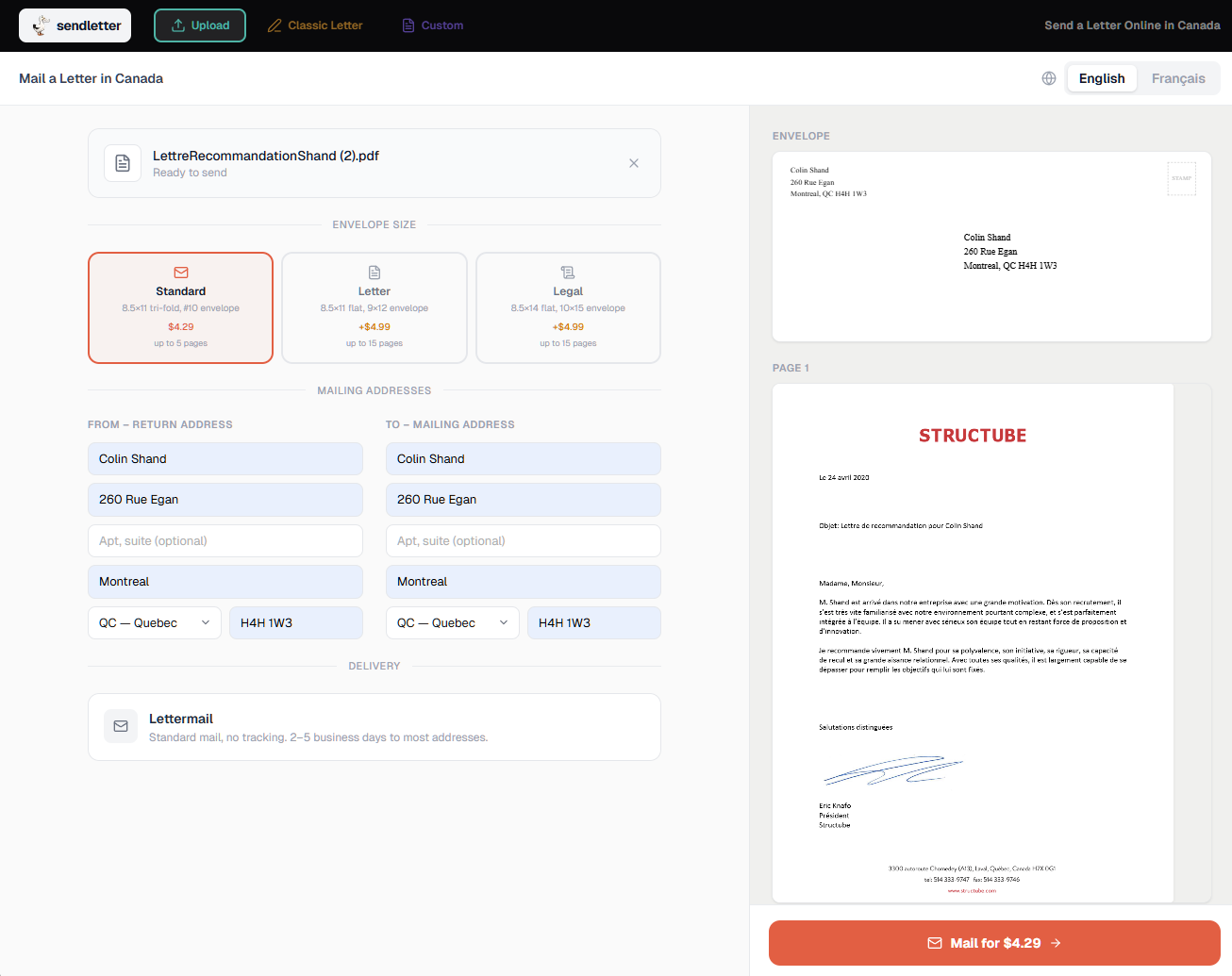The height and width of the screenshot is (976, 1232).
Task: Edit the mailing street address field
Action: [x=524, y=500]
